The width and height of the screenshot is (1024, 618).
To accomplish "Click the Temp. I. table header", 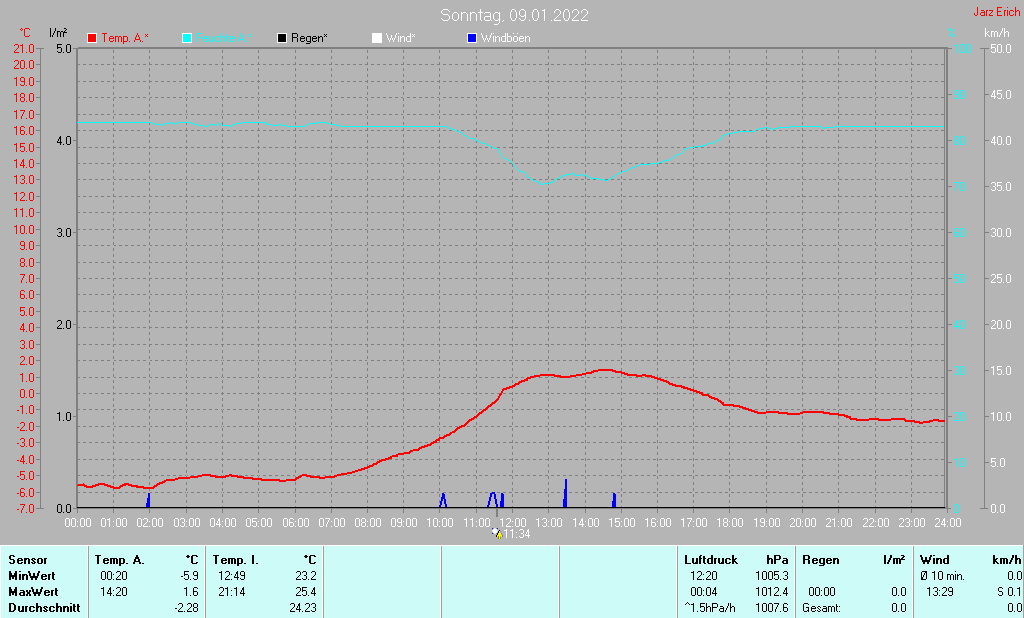I will pyautogui.click(x=235, y=560).
